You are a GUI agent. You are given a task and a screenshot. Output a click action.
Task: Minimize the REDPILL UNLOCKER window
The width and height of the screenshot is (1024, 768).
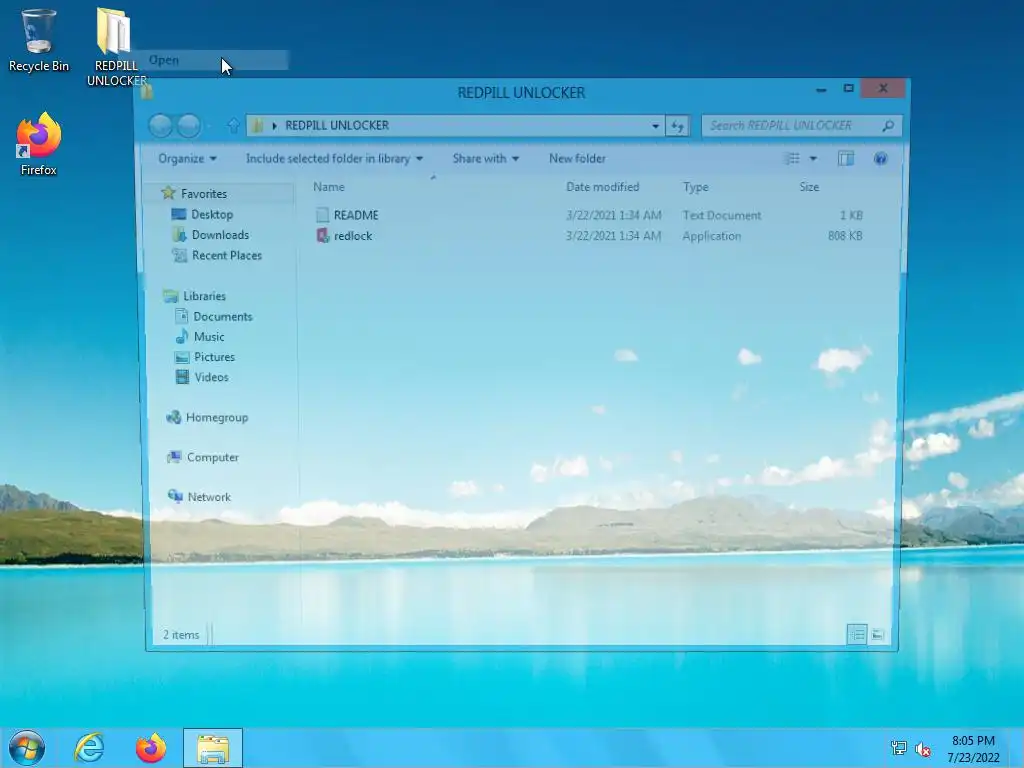[x=821, y=89]
